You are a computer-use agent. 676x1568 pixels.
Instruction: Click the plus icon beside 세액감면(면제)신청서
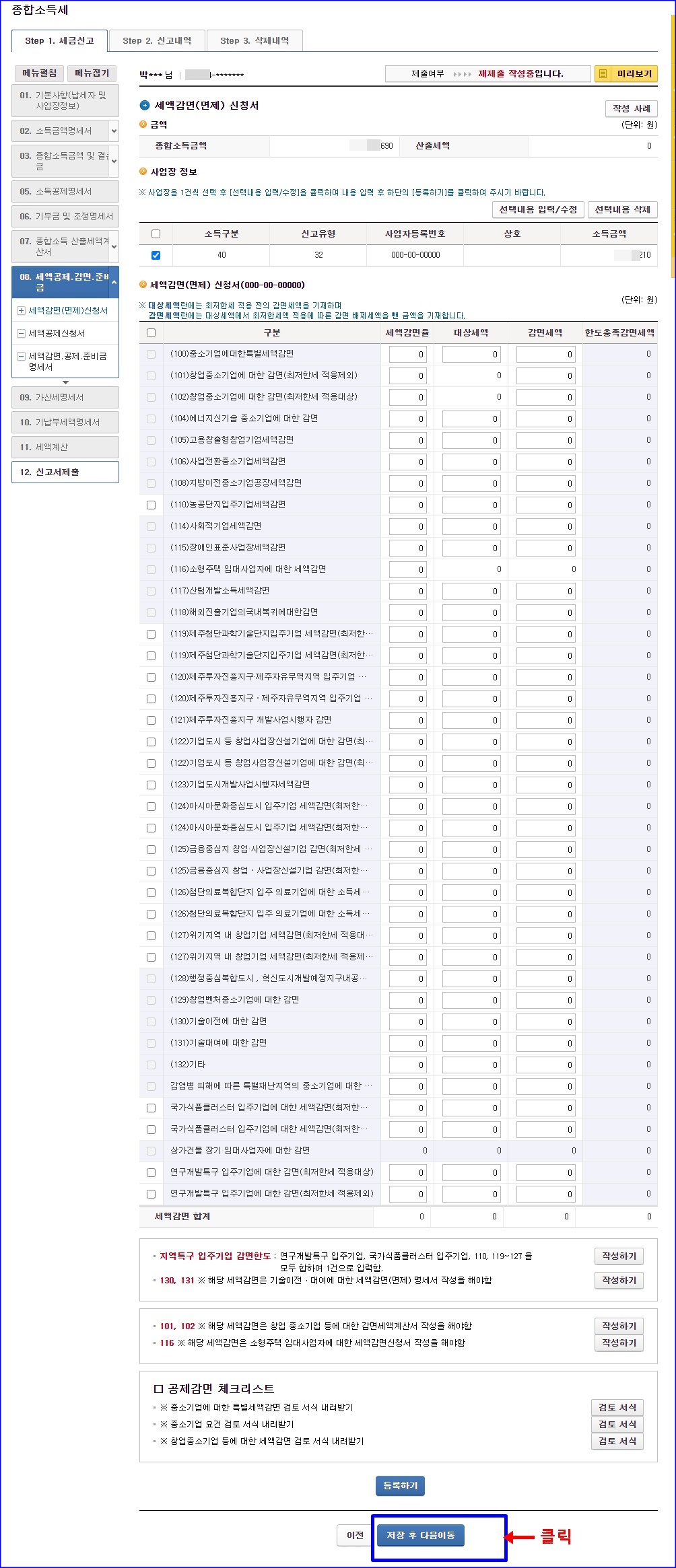coord(22,311)
